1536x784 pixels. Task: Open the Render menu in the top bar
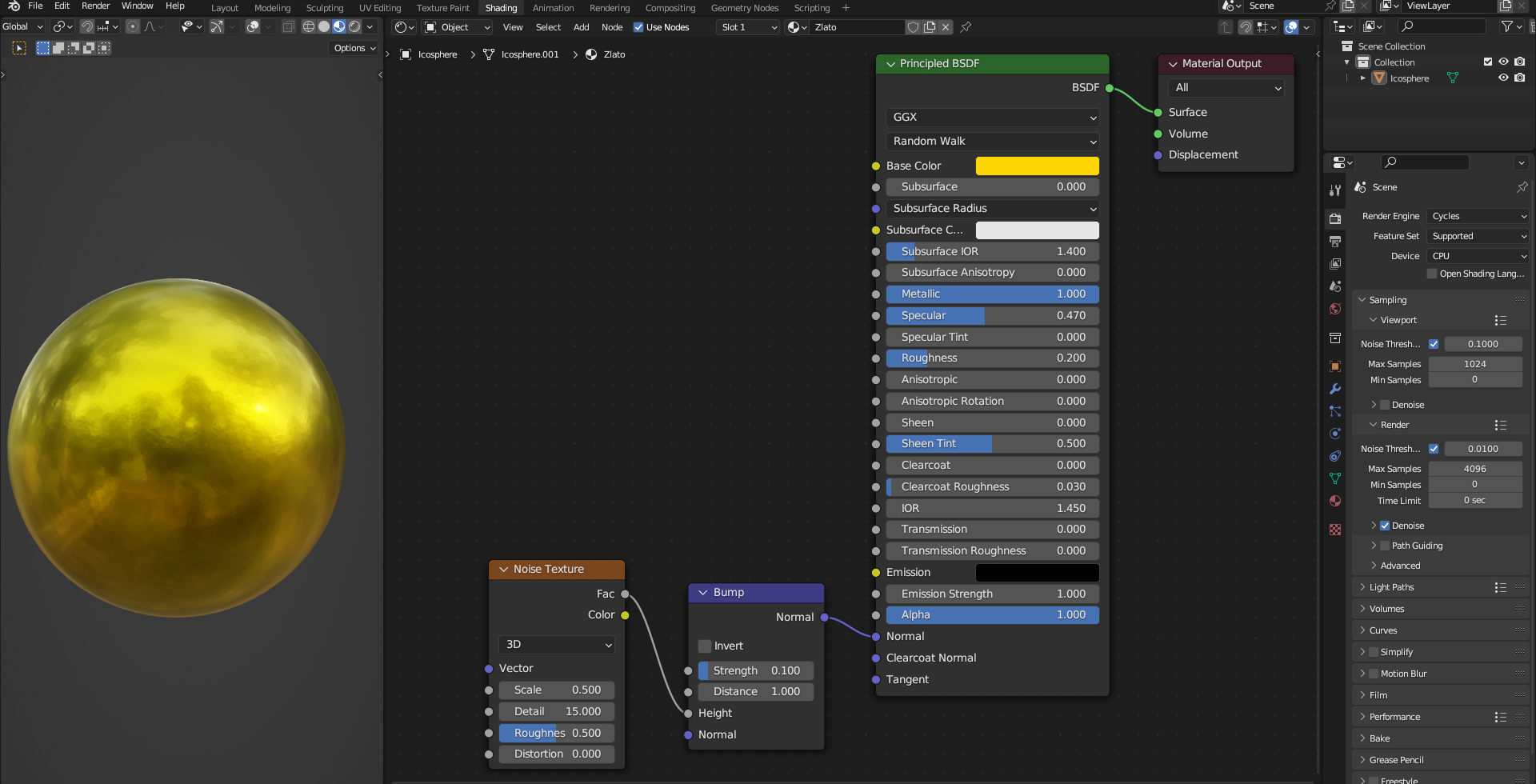coord(95,6)
